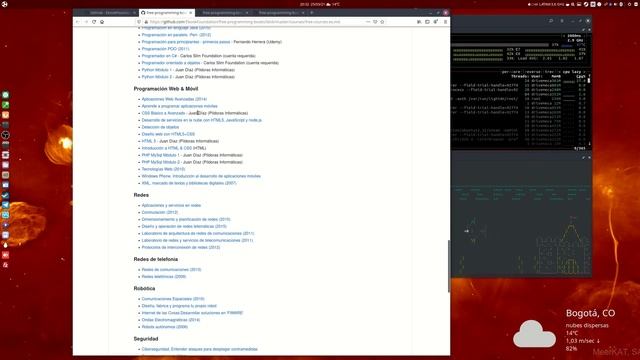Image resolution: width=640 pixels, height=360 pixels.
Task: Open Programación POO (2011) link
Action: [165, 49]
